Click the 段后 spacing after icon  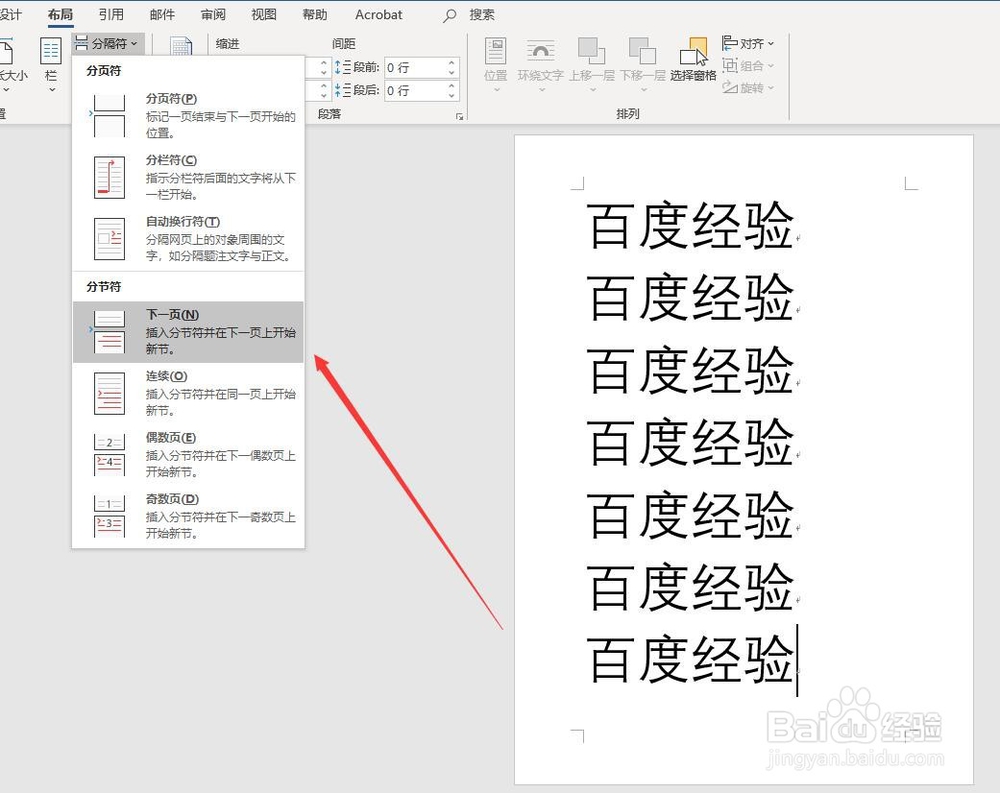click(343, 90)
